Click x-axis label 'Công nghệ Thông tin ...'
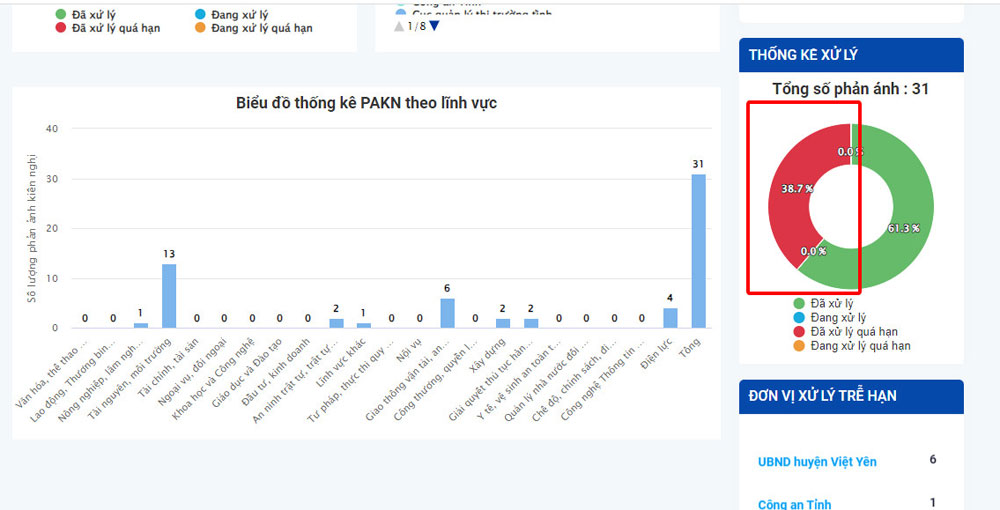Screen dimensions: 1000x510 click(x=602, y=381)
